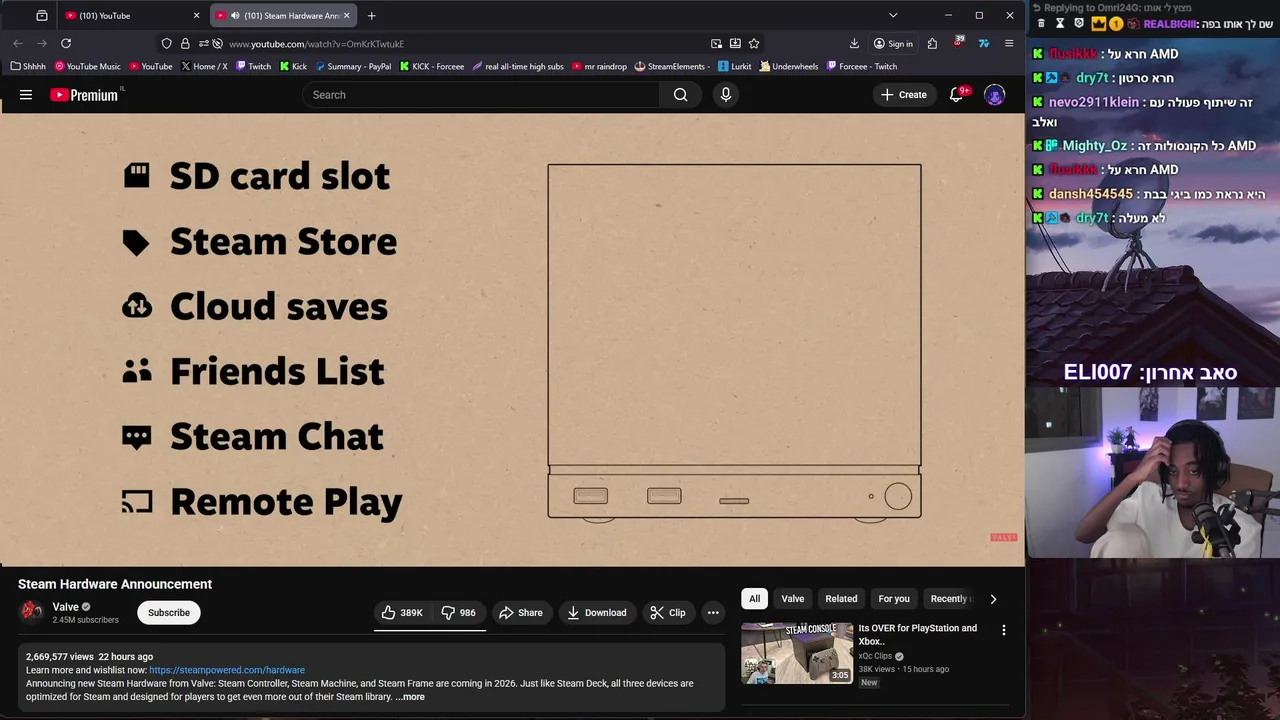Reload the page in browser toolbar

tap(66, 43)
